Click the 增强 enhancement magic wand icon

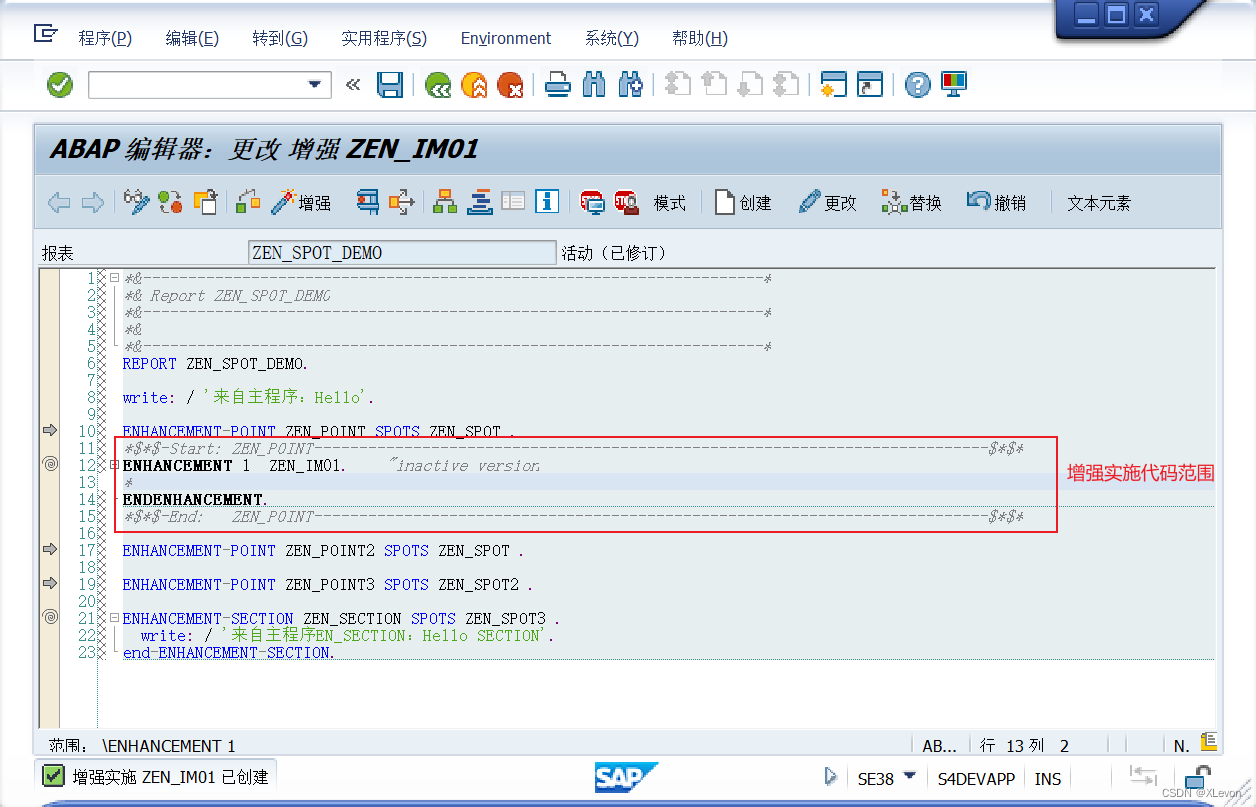coord(299,201)
